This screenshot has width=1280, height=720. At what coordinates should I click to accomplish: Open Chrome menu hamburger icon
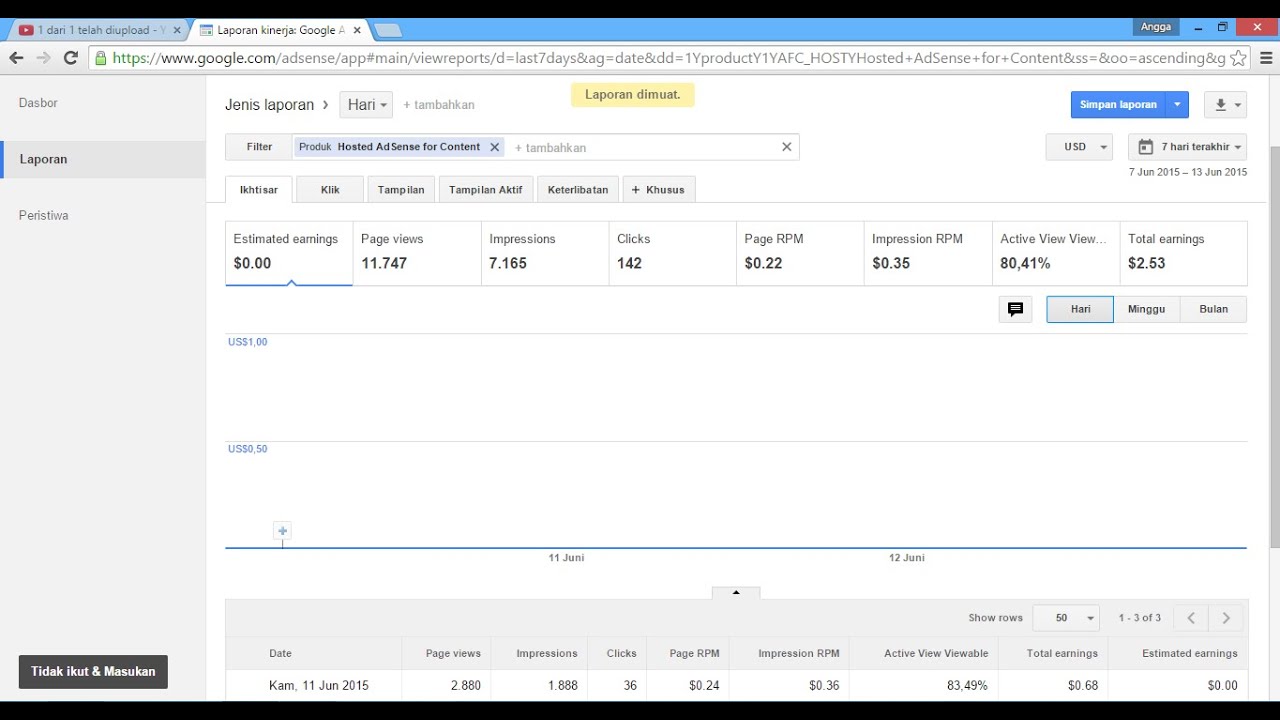(1266, 58)
